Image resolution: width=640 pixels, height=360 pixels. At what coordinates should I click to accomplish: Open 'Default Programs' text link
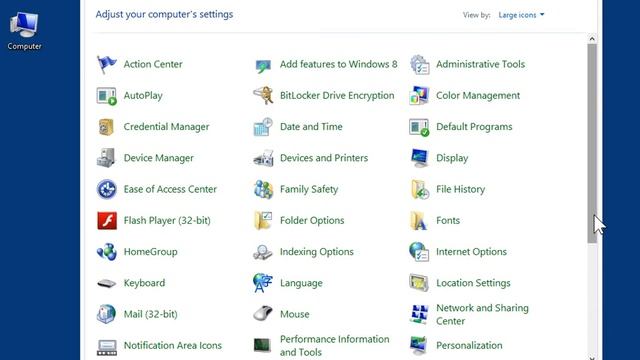tap(474, 127)
